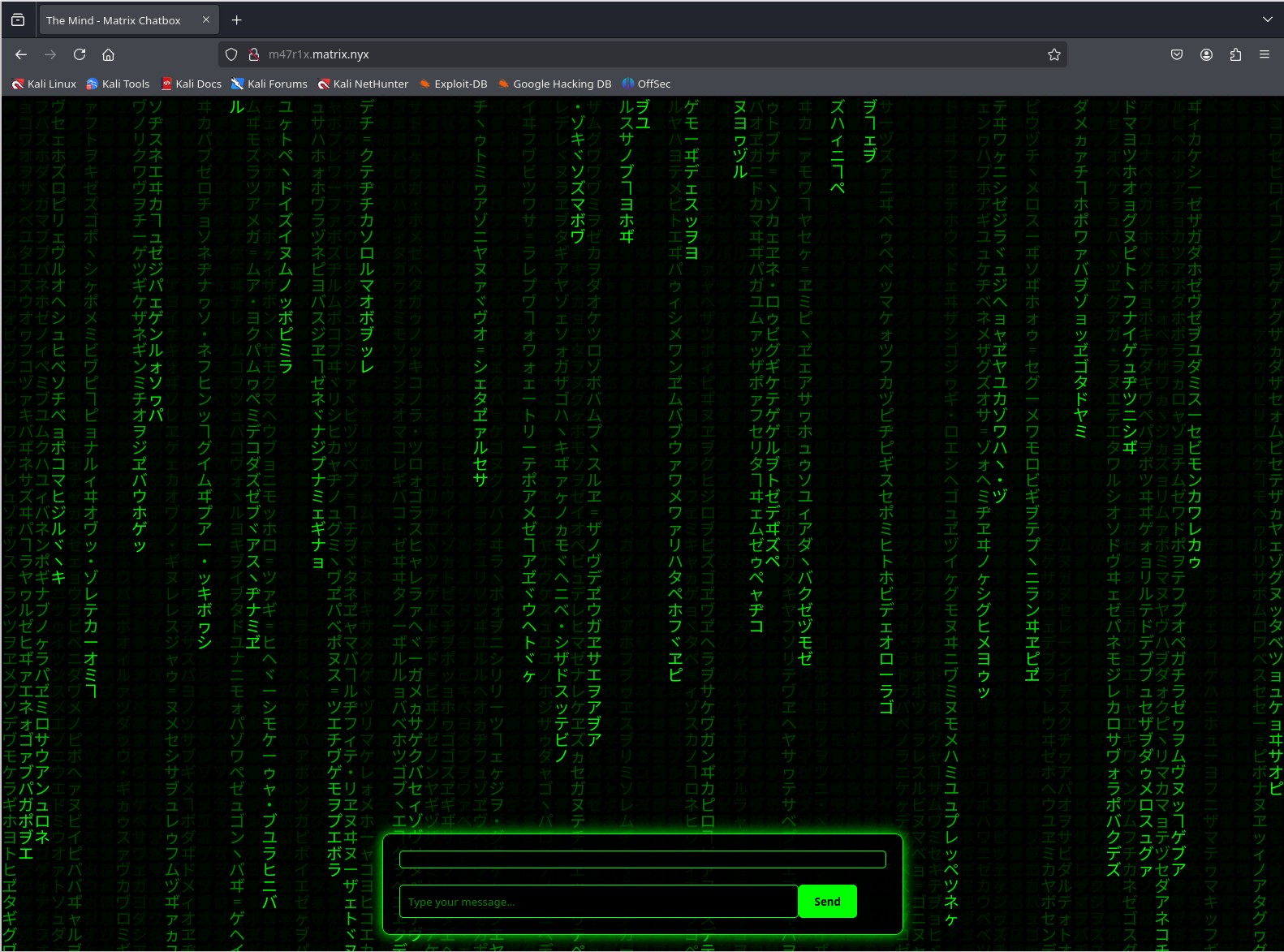Reload the current page

(x=80, y=54)
